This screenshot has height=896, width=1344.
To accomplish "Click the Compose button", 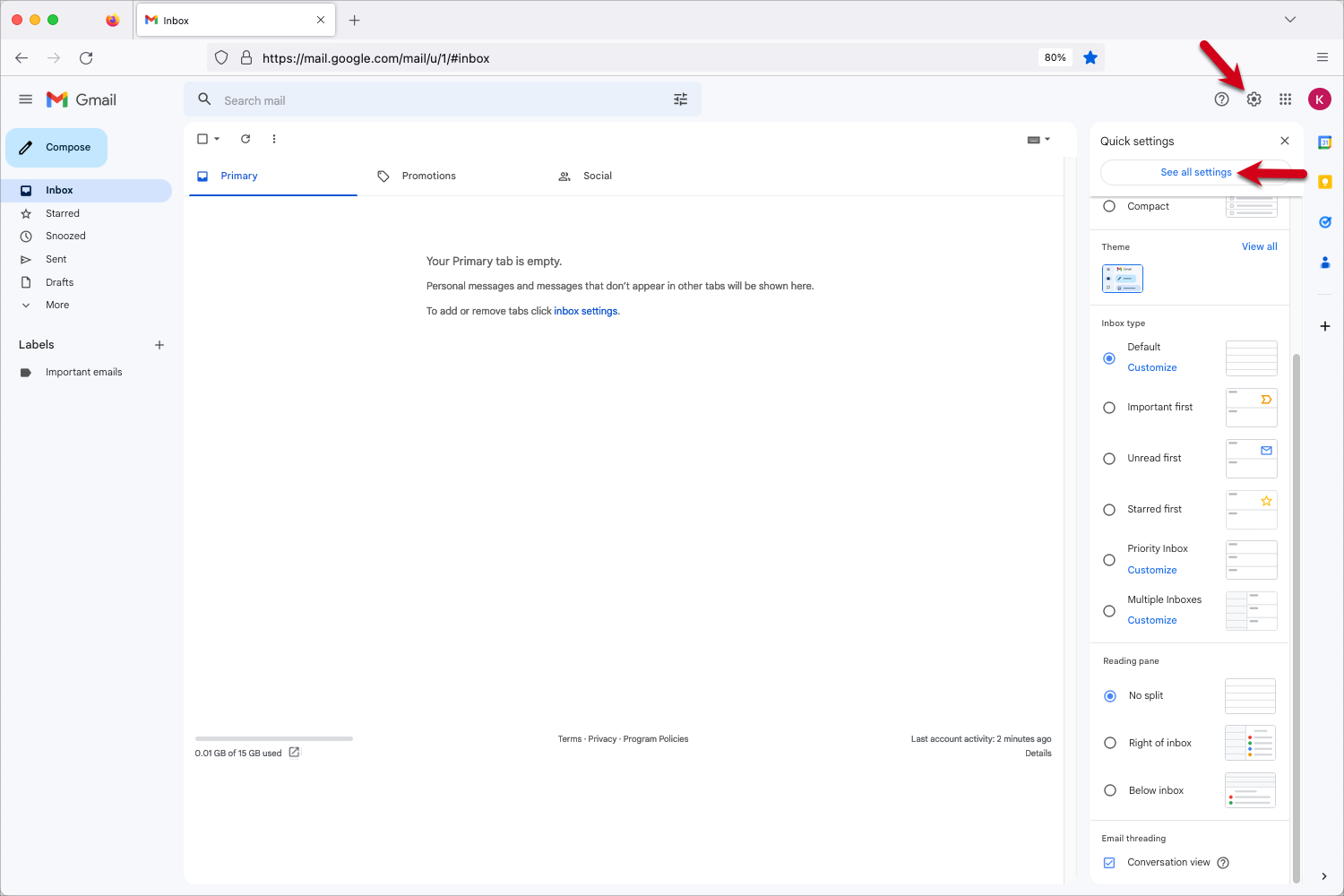I will point(56,148).
